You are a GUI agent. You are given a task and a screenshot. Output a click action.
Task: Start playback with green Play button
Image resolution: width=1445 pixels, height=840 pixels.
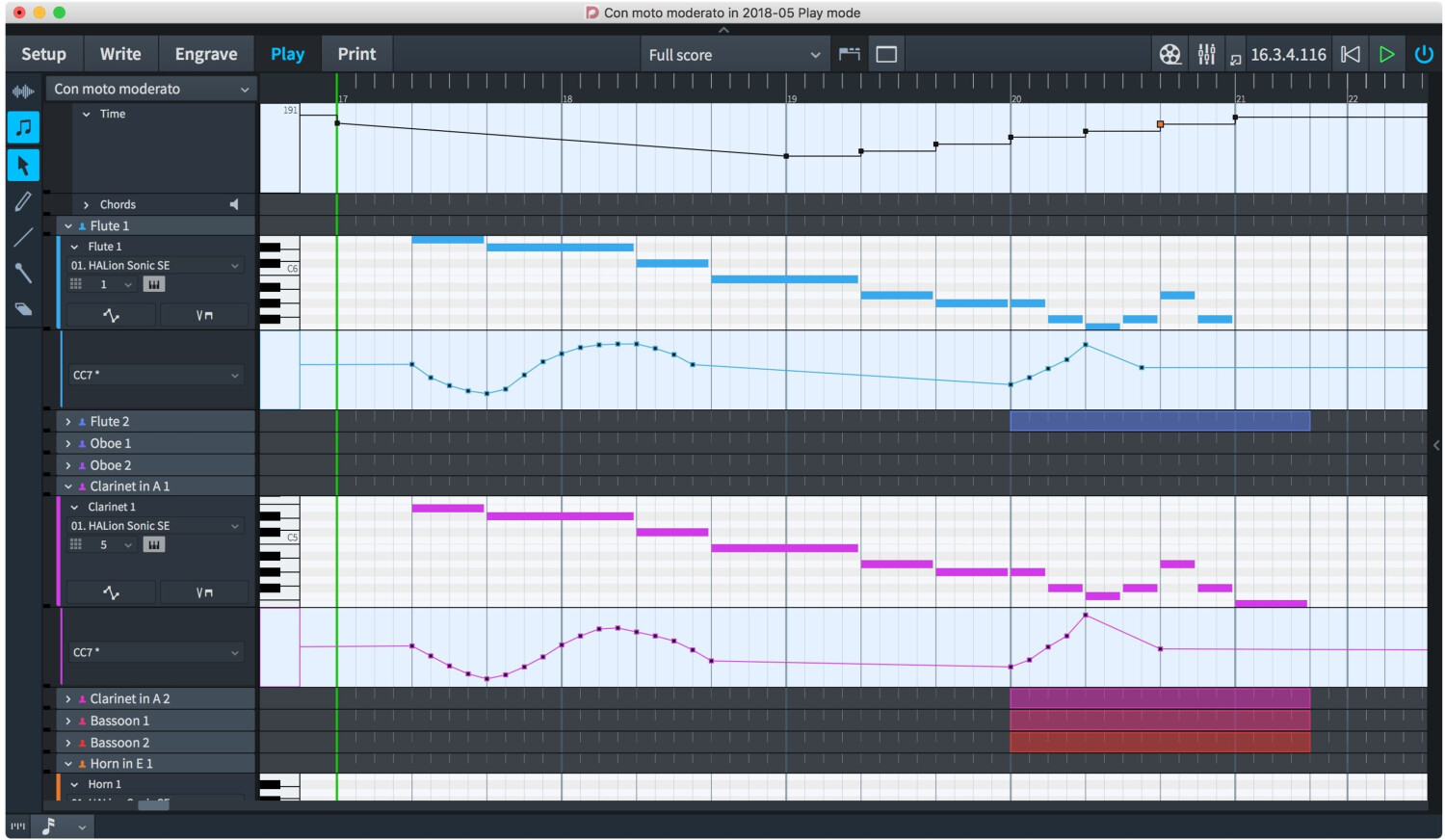tap(1386, 55)
